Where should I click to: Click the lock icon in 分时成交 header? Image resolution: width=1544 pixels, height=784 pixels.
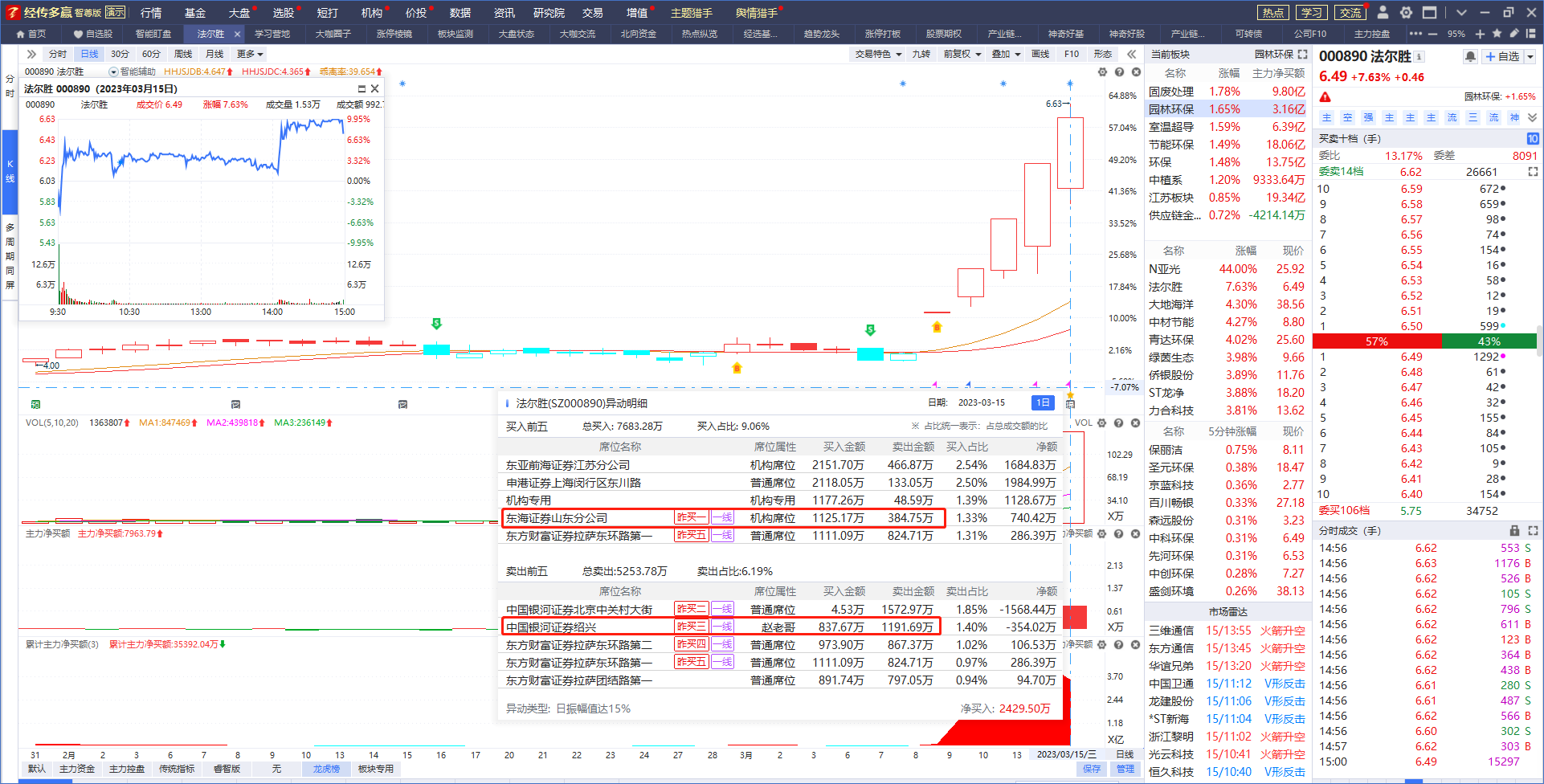(1515, 531)
